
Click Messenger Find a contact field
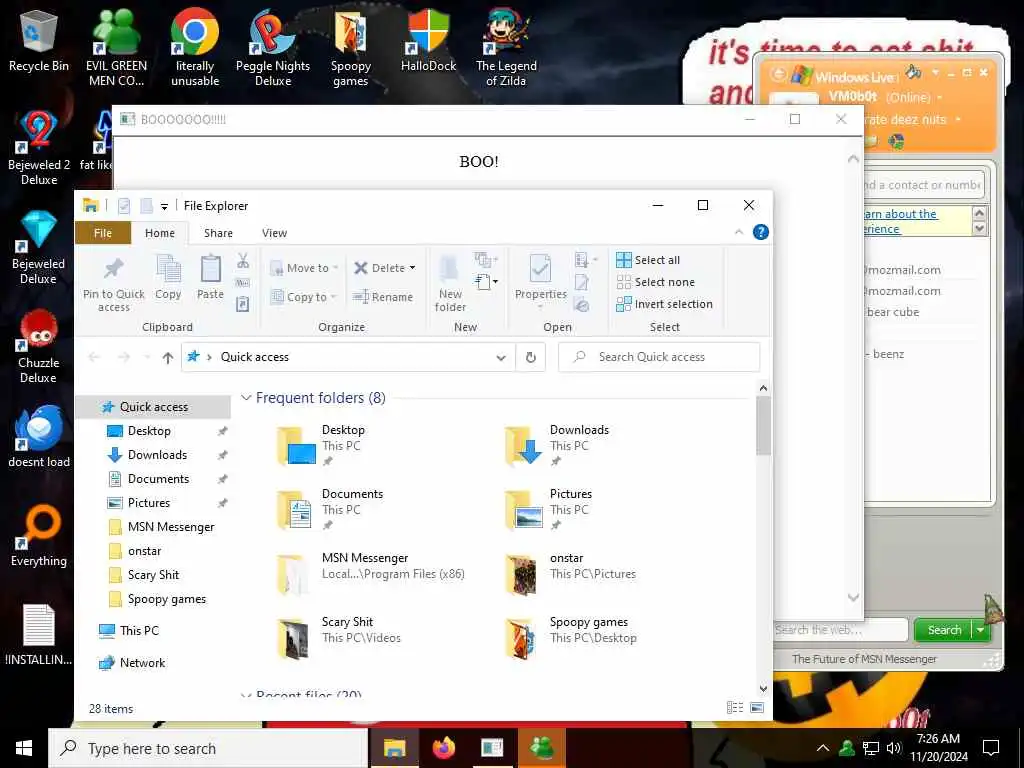[923, 185]
